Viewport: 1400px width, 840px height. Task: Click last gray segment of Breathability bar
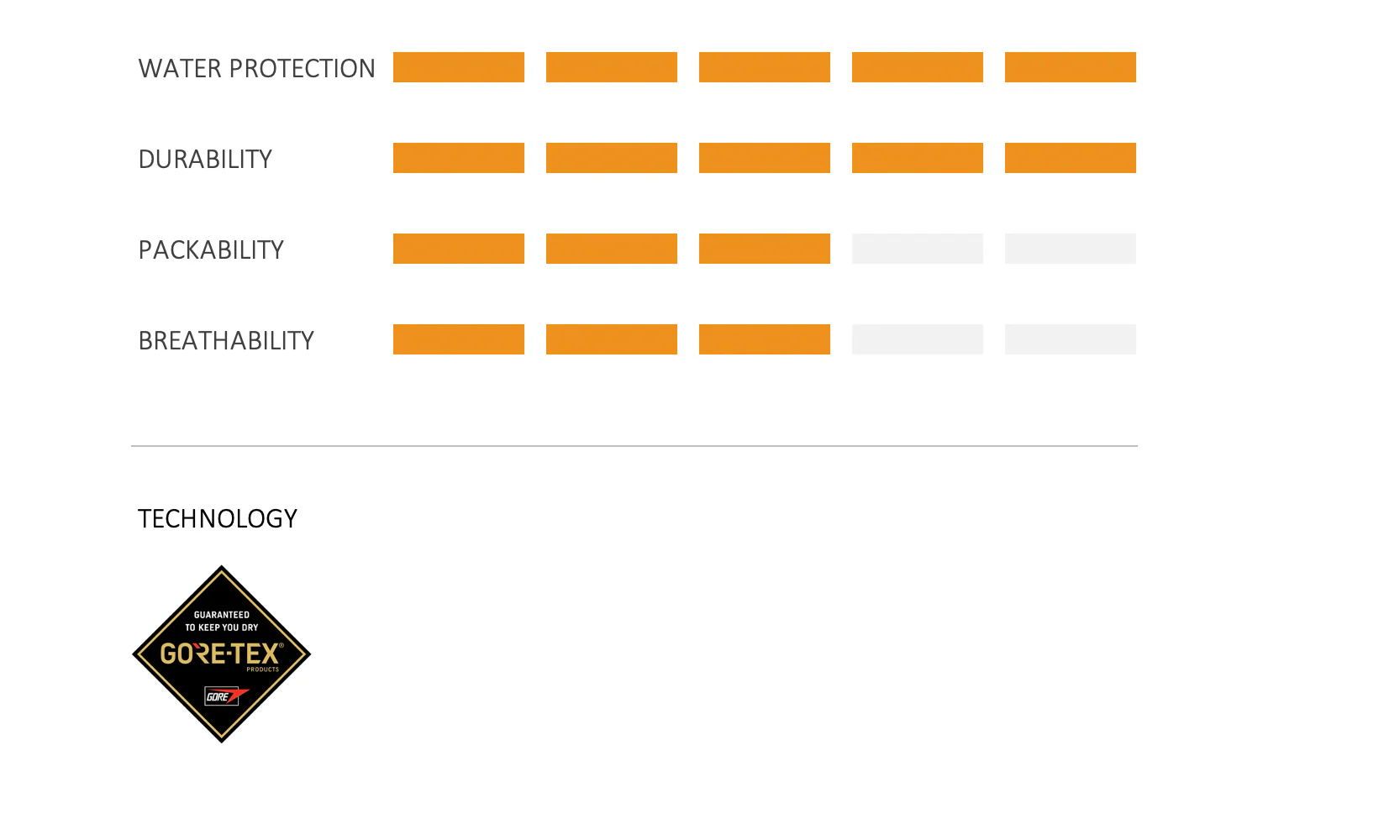point(1071,339)
